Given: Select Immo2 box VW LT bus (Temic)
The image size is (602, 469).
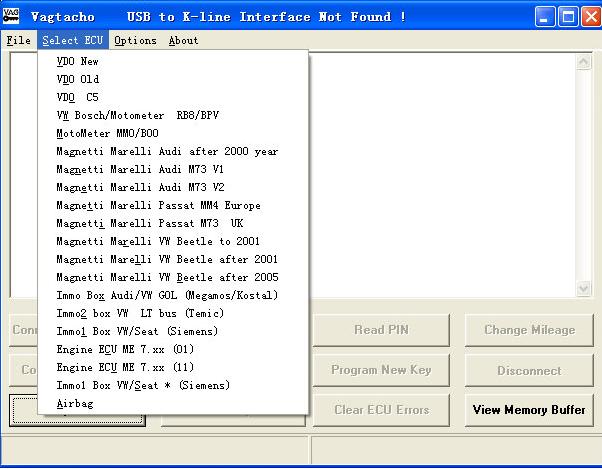Looking at the screenshot, I should (173, 314).
